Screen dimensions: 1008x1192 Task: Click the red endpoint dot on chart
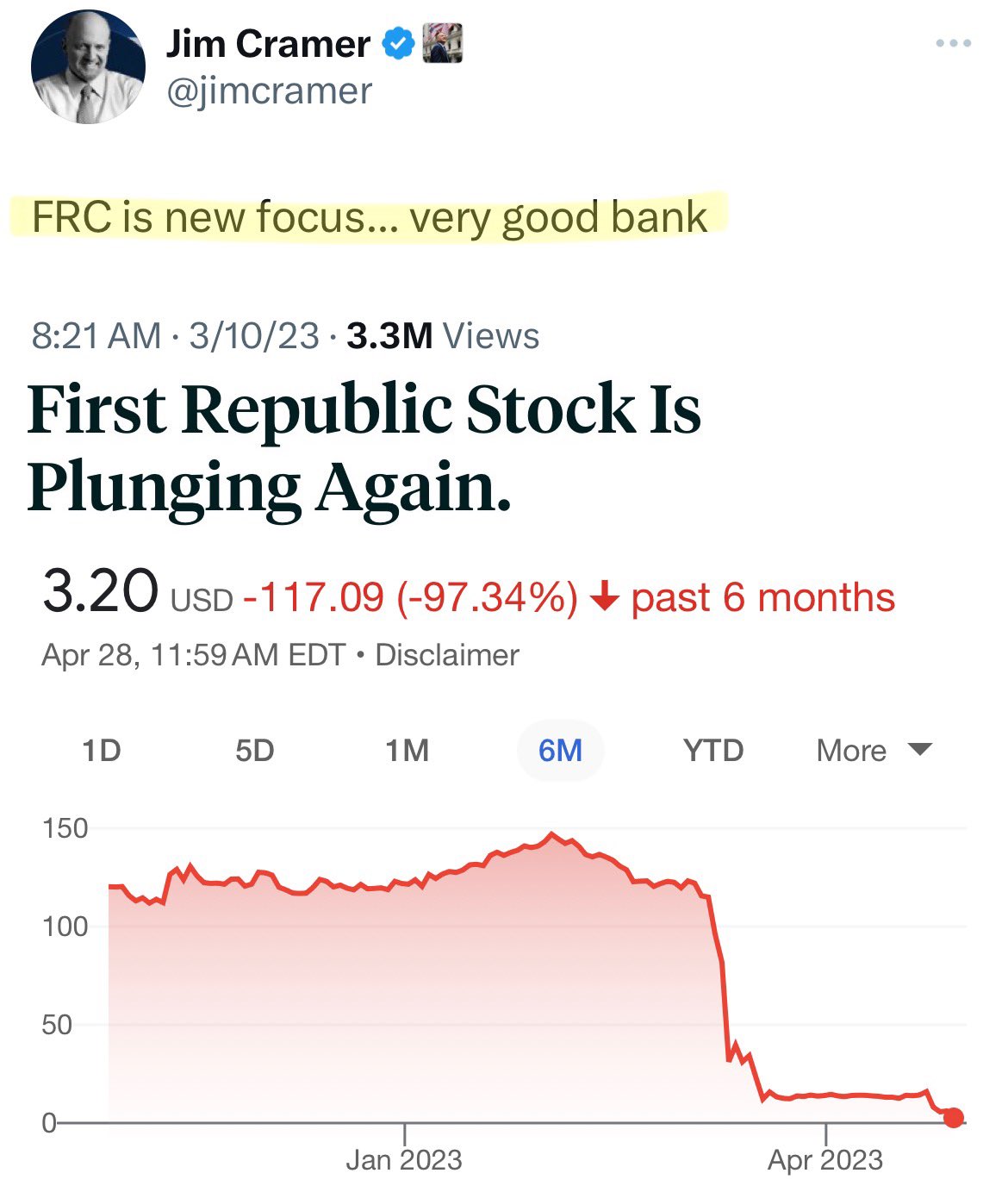pos(953,1118)
